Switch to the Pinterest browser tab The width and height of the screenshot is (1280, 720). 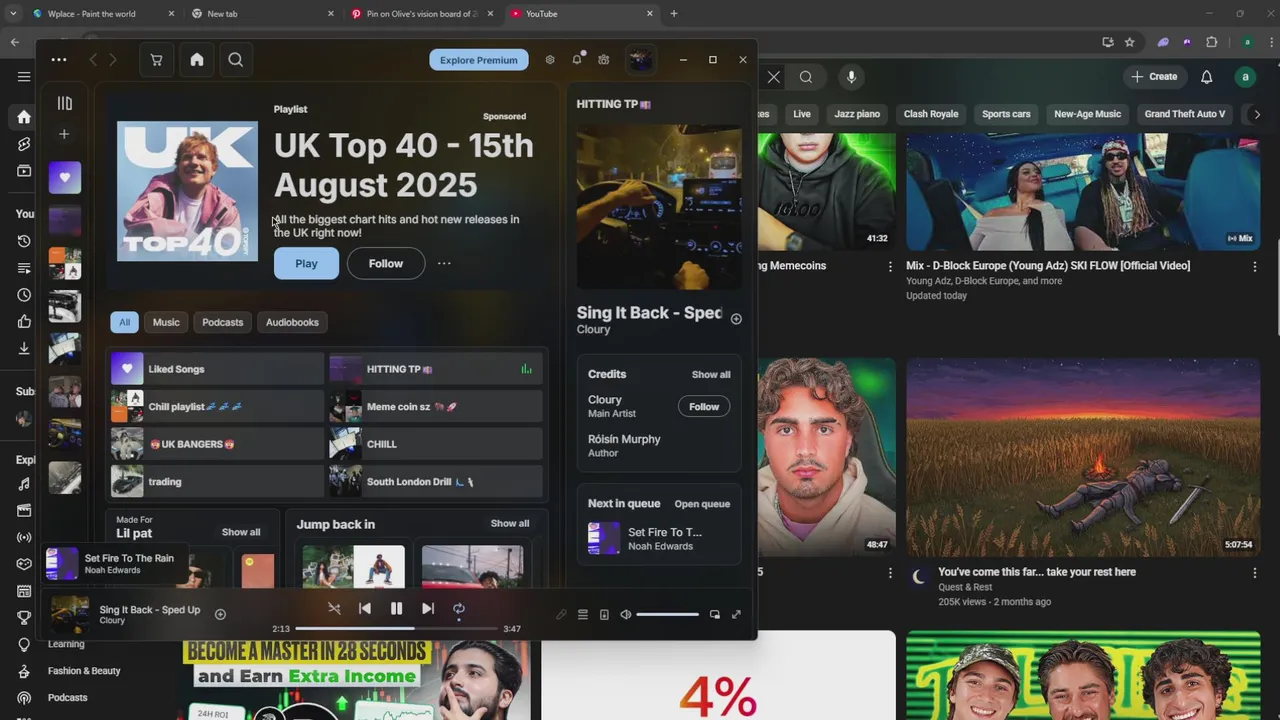click(x=423, y=14)
